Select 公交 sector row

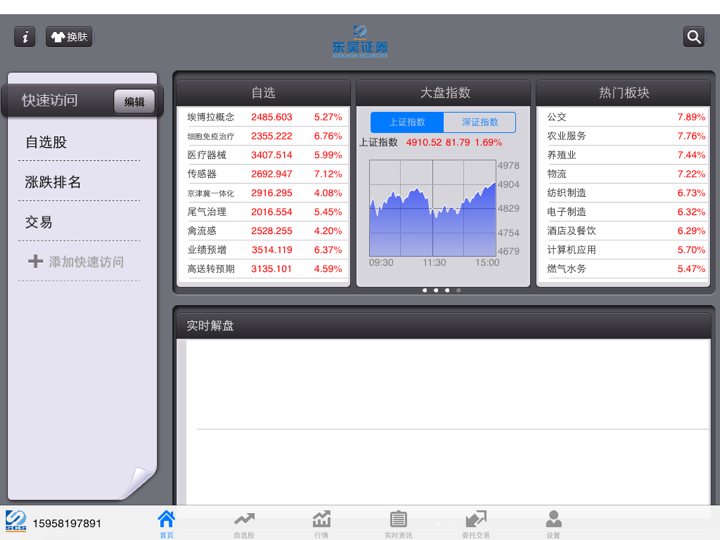[624, 117]
